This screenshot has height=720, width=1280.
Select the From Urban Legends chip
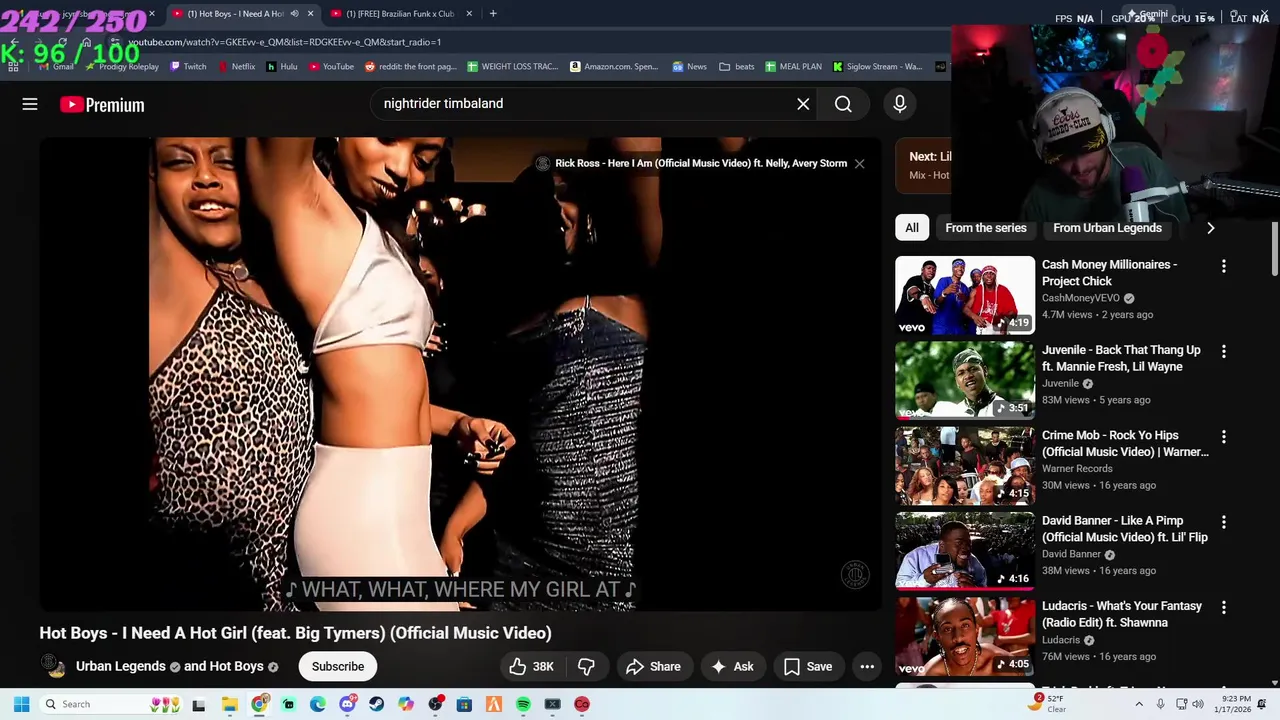[x=1107, y=228]
